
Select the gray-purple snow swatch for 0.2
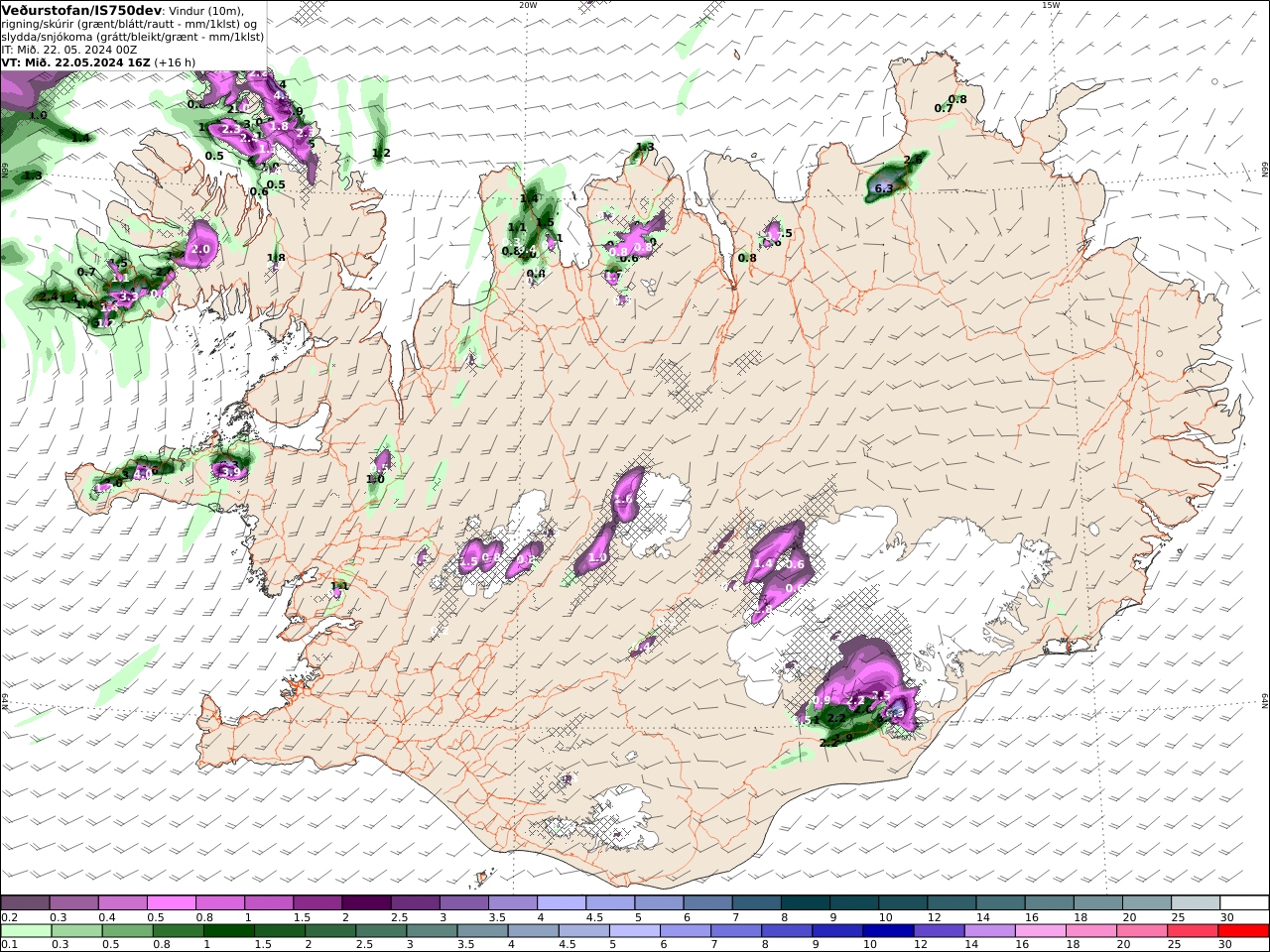pyautogui.click(x=26, y=903)
